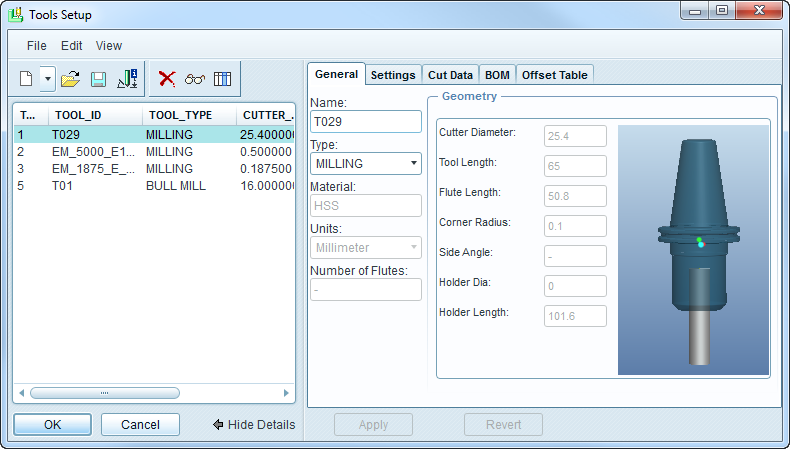The image size is (790, 449).
Task: Click the Flute Length field 50.8
Action: point(575,196)
